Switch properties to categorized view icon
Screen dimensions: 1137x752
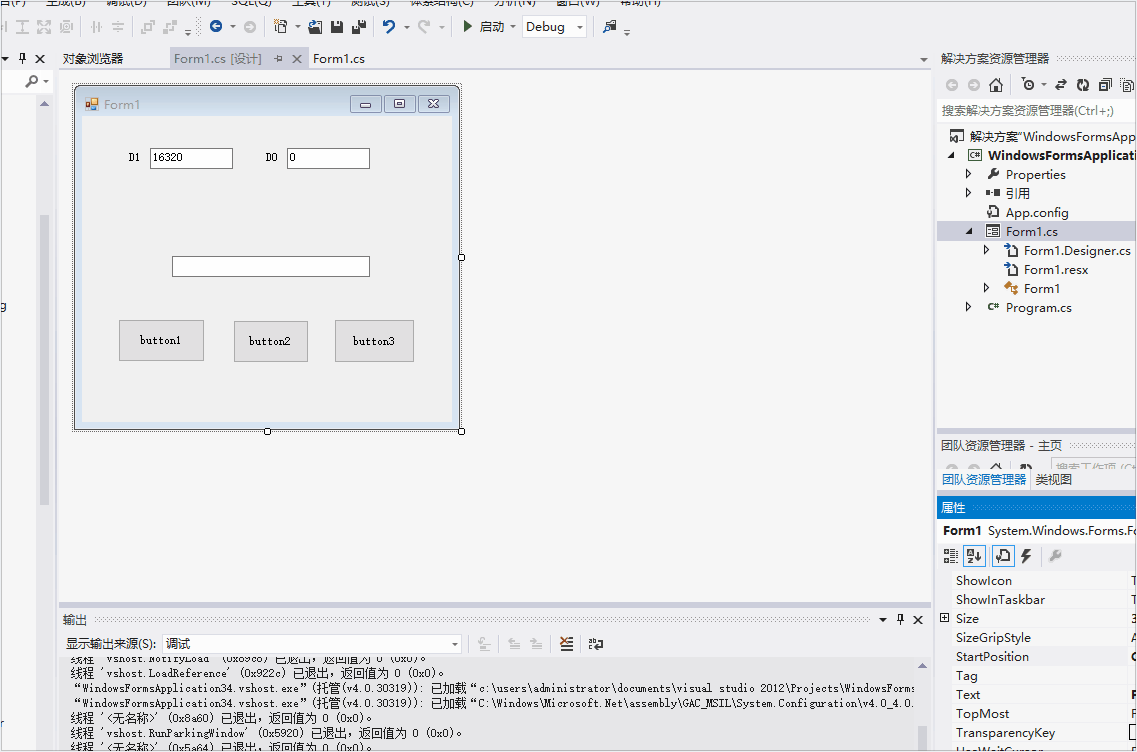pos(951,556)
